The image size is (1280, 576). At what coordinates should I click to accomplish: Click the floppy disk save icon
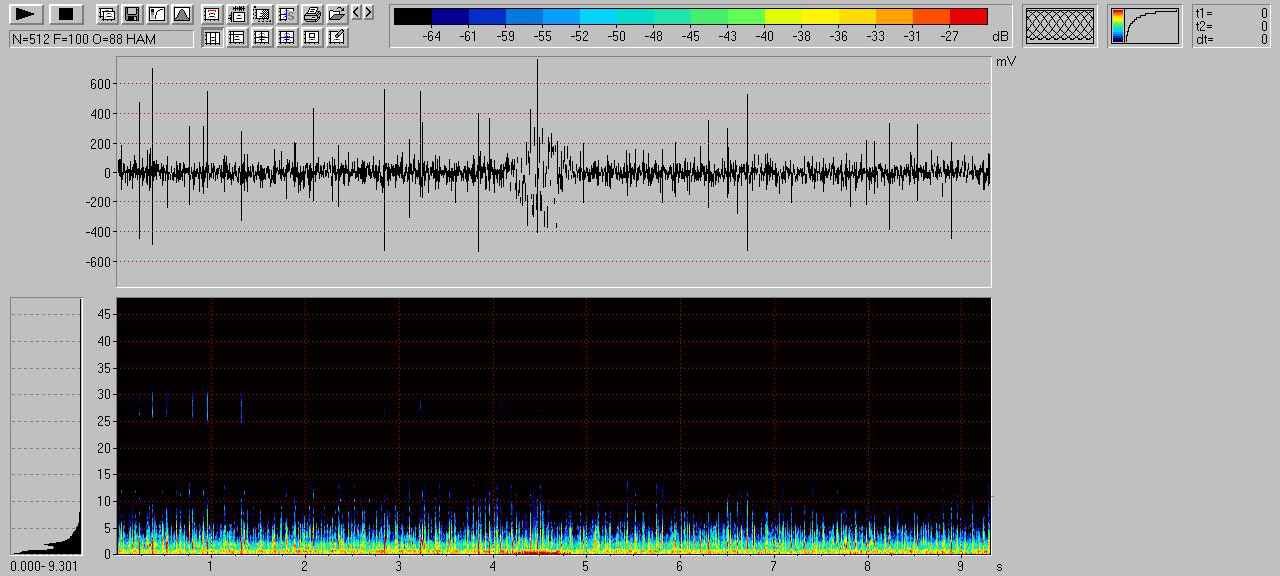[x=131, y=14]
